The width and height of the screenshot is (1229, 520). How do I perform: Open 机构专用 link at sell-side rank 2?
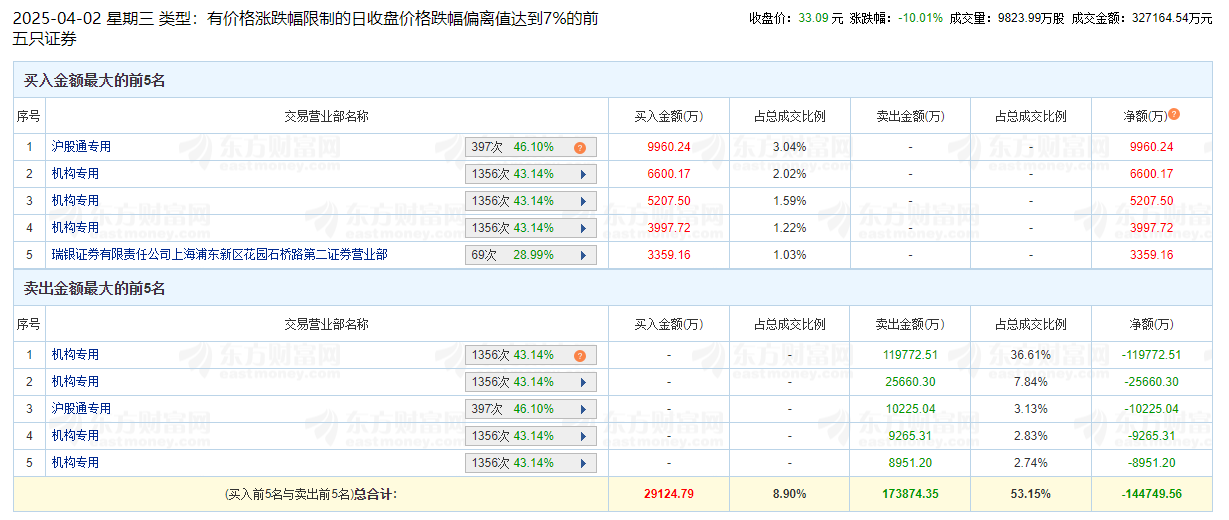(75, 382)
